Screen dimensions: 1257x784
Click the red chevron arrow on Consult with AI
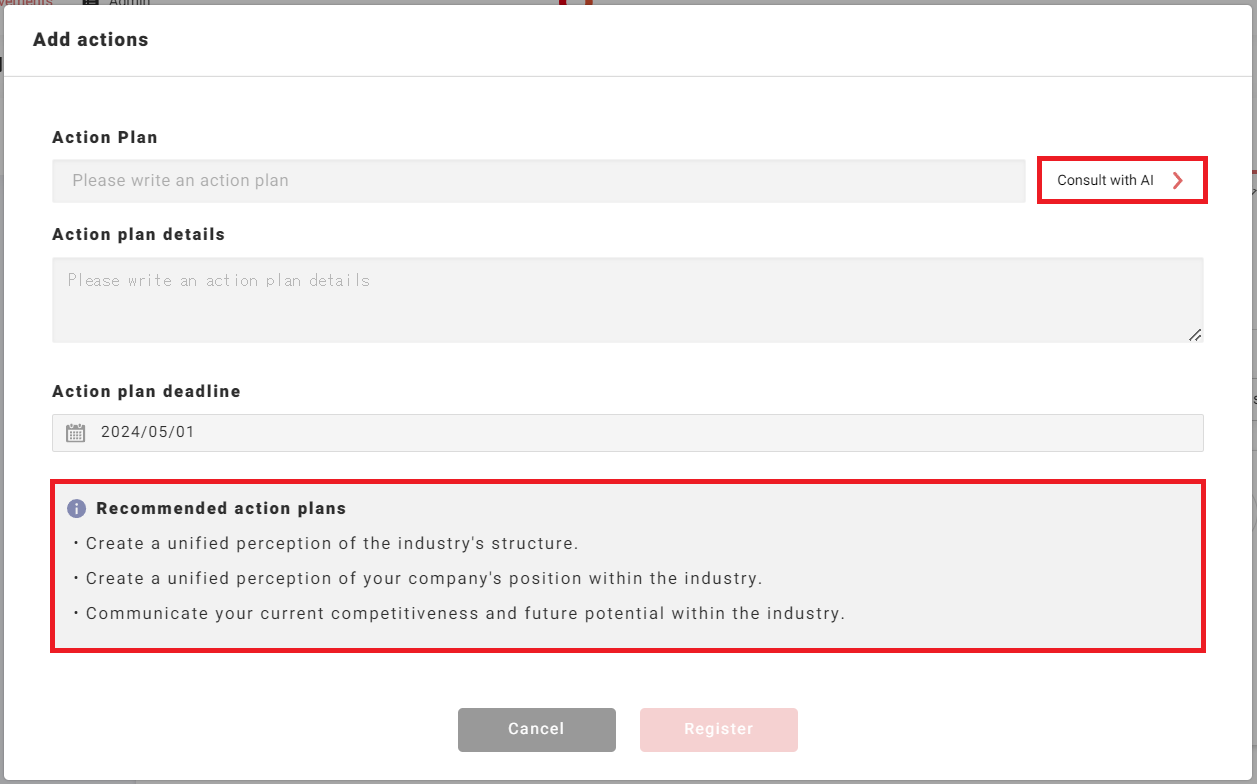click(1178, 181)
